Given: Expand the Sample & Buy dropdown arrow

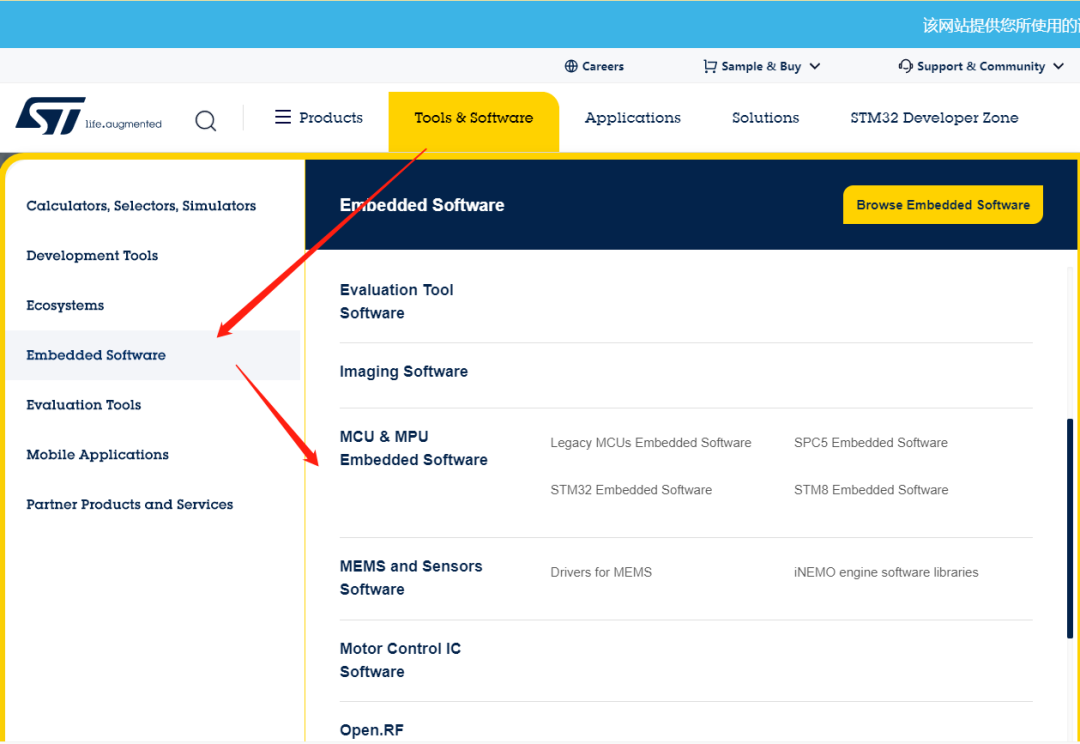Looking at the screenshot, I should 815,66.
